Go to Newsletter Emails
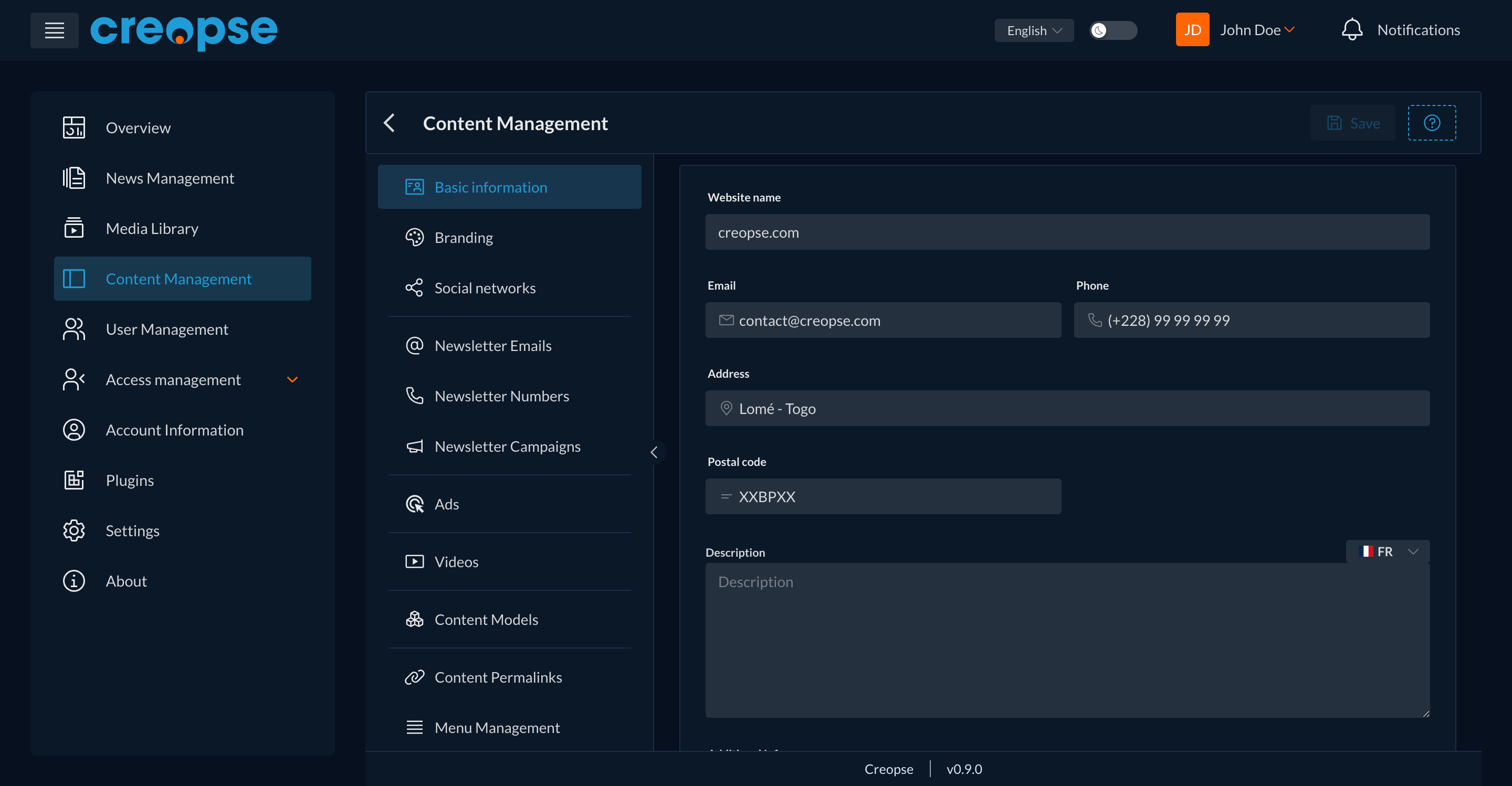 [509, 345]
